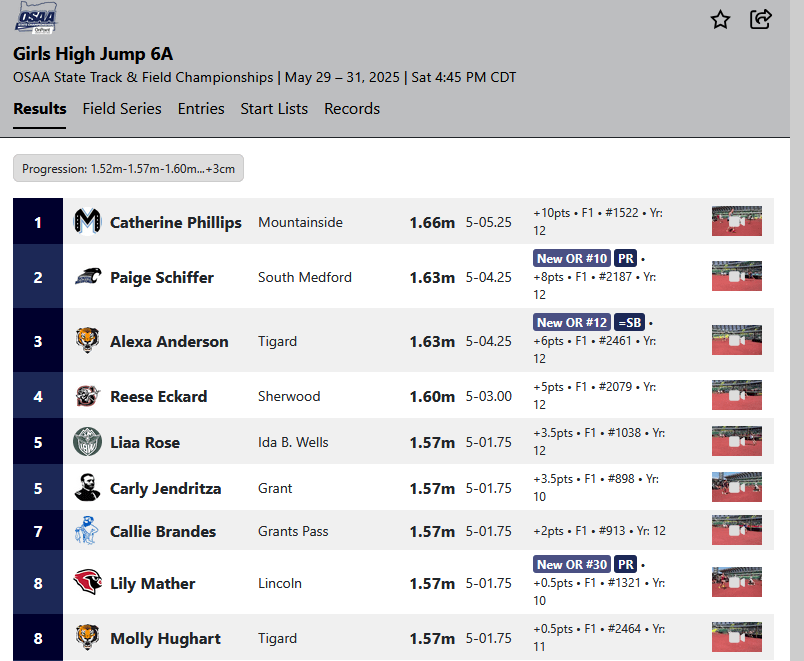Screen dimensions: 804x661
Task: Click the Tigard school link for Alexa Anderson
Action: [x=277, y=341]
